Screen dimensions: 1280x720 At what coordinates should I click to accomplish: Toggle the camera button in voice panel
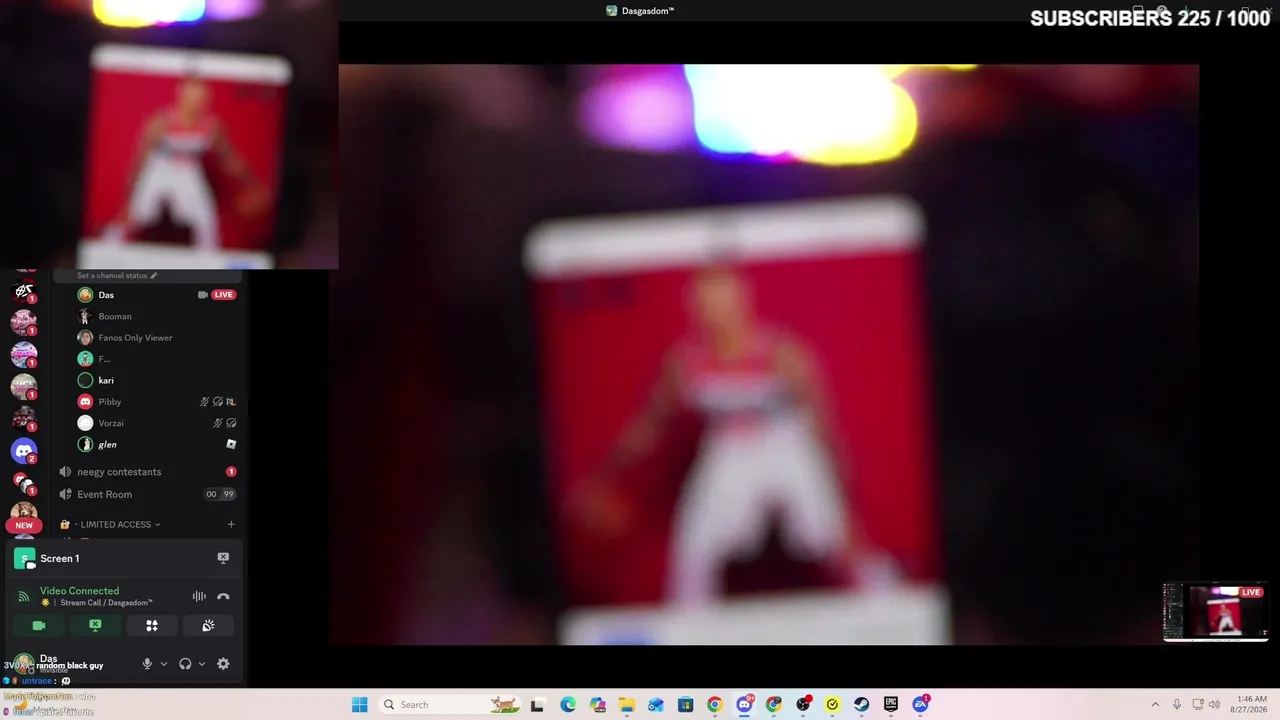(x=39, y=626)
